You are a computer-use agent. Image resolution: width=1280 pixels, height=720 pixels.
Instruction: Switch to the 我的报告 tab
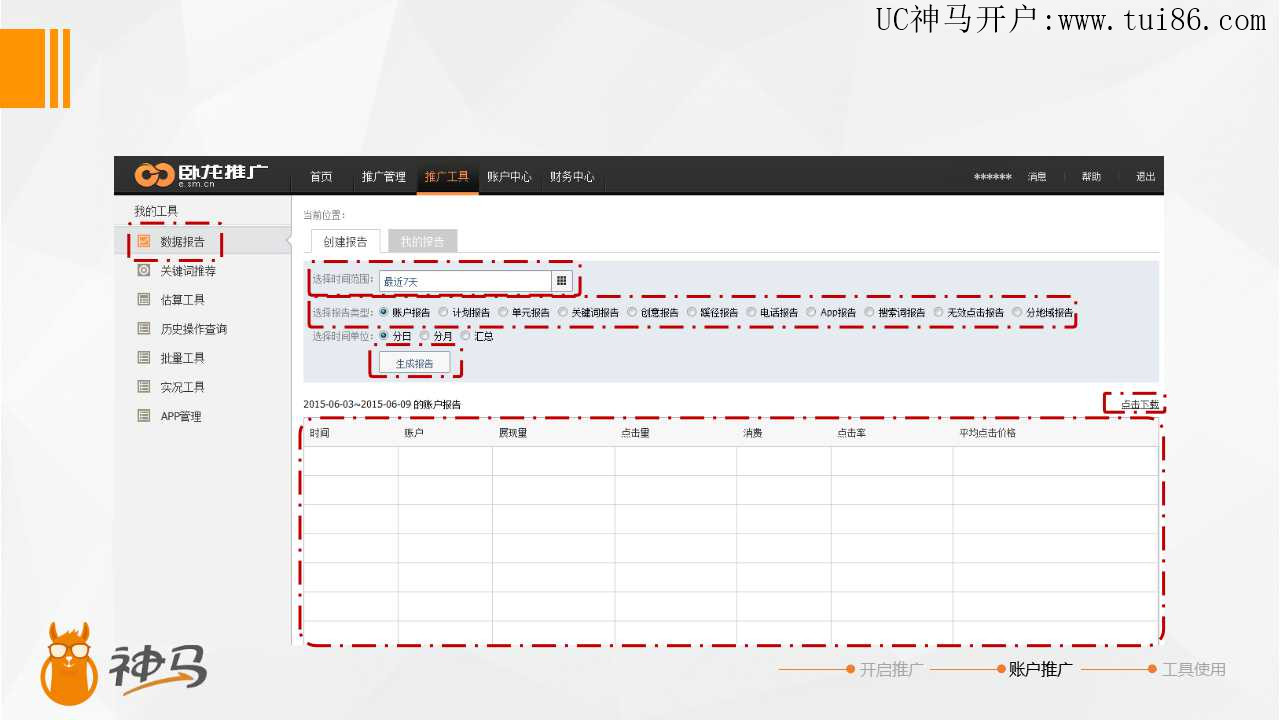tap(422, 241)
